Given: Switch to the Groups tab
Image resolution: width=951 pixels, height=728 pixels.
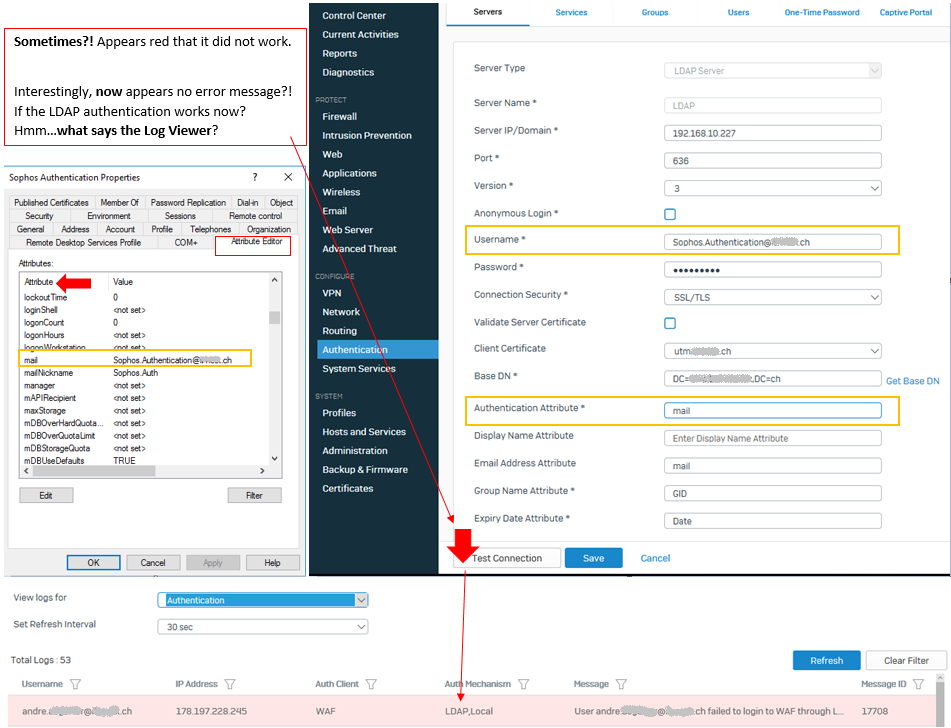Looking at the screenshot, I should (x=655, y=12).
